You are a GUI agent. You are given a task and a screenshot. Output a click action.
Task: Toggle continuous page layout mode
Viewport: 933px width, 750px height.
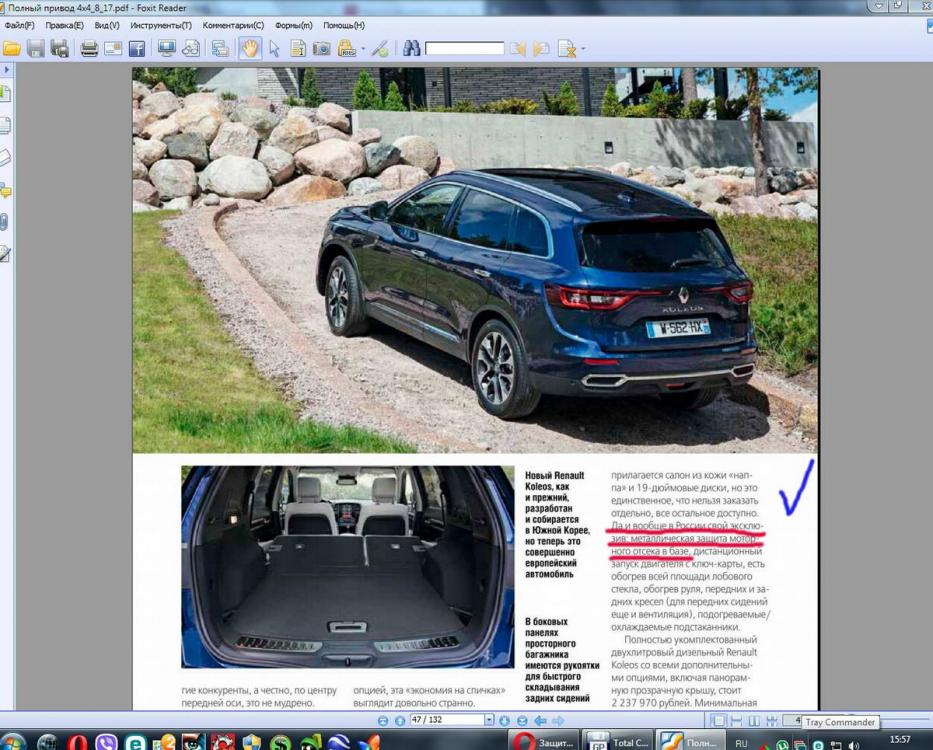736,721
